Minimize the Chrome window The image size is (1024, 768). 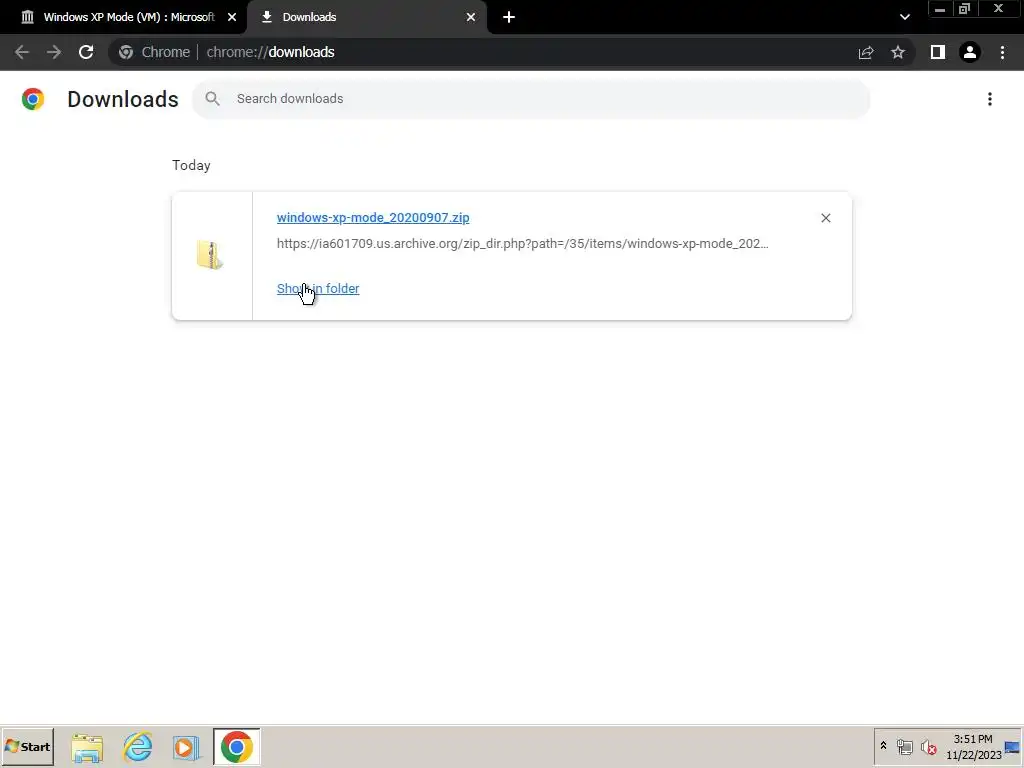point(940,9)
